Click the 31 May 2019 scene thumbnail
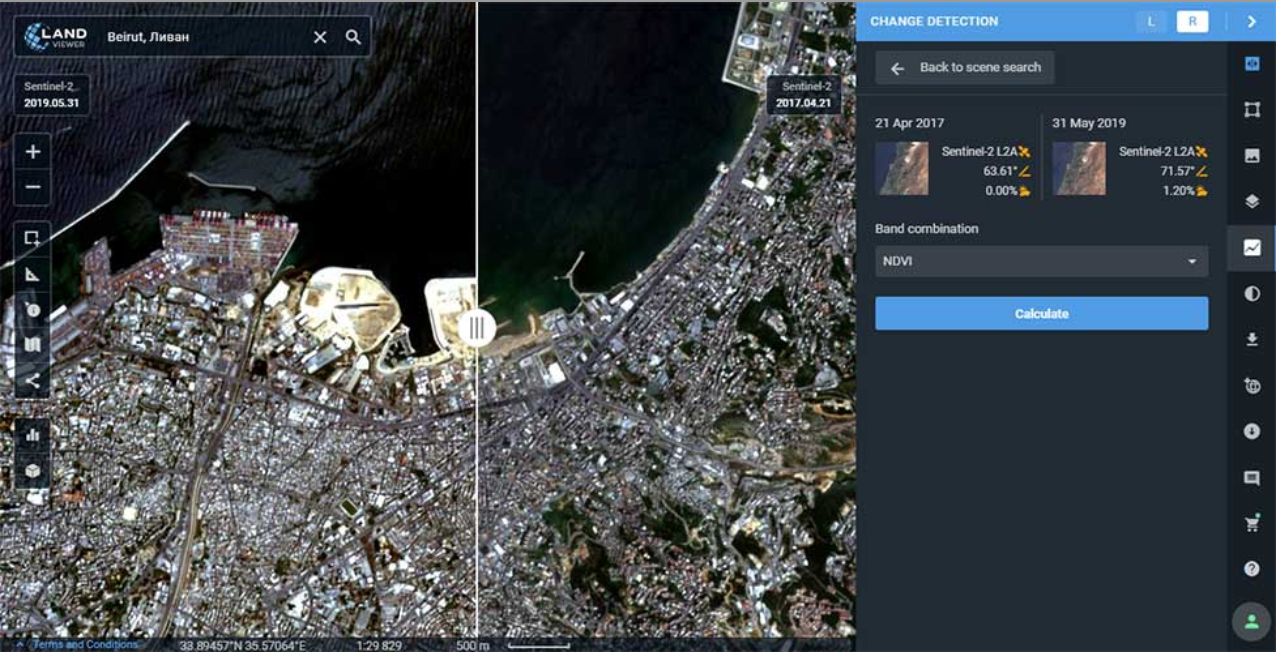 pyautogui.click(x=1079, y=168)
